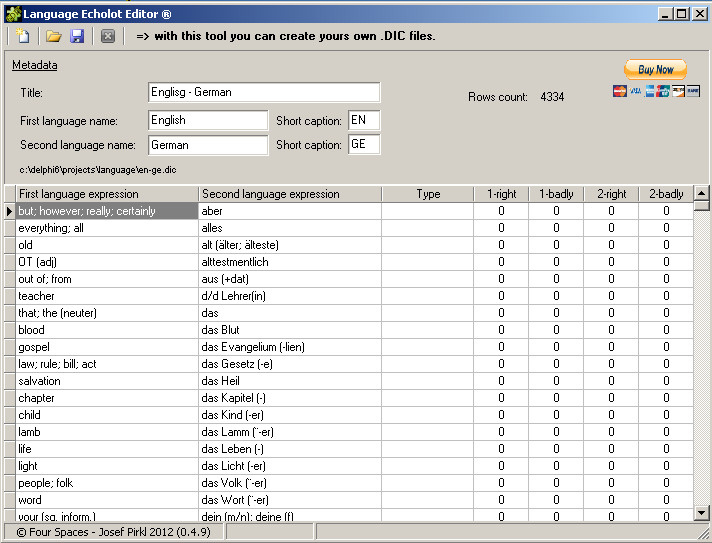The width and height of the screenshot is (712, 543).
Task: Select the 'people; folk' cell
Action: (107, 483)
